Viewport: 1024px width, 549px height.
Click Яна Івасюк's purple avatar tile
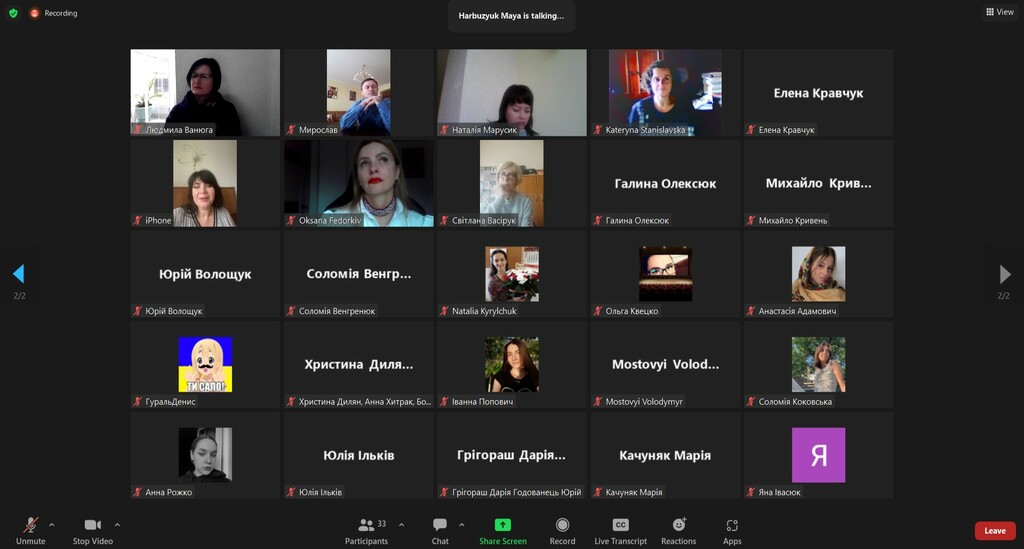[x=818, y=455]
